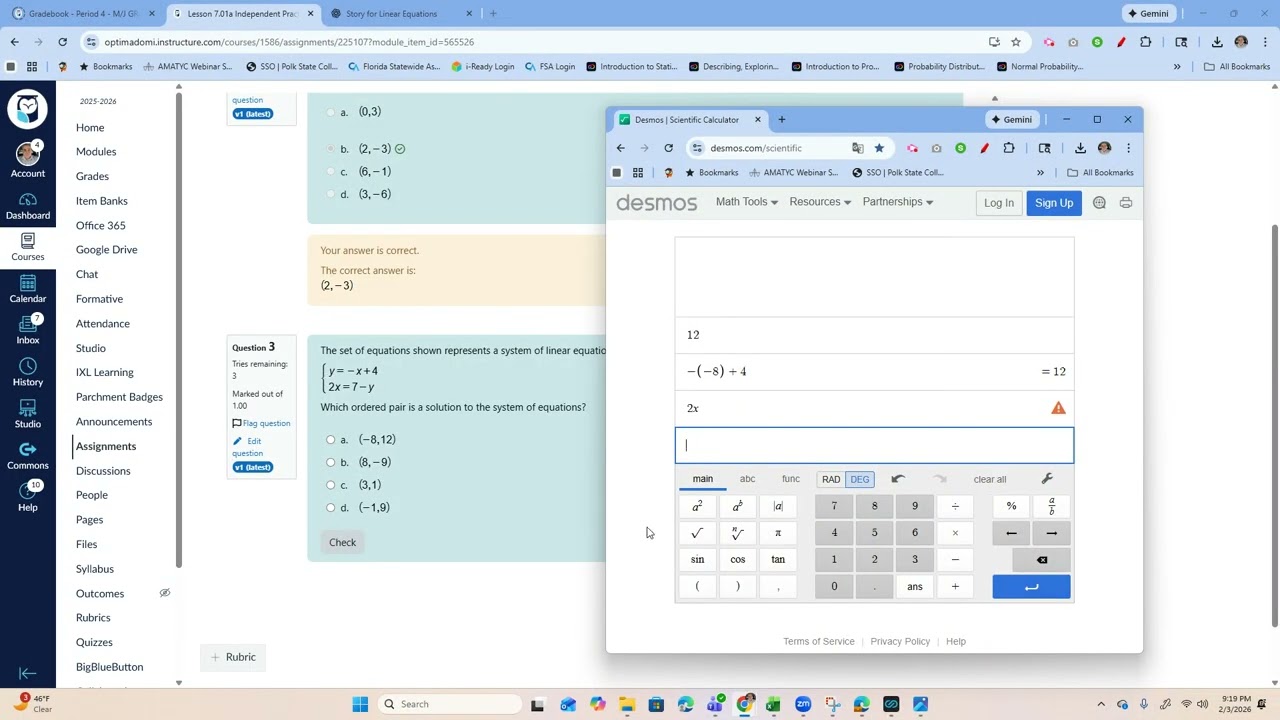
Task: Open Partnerships dropdown in Desmos
Action: (898, 202)
